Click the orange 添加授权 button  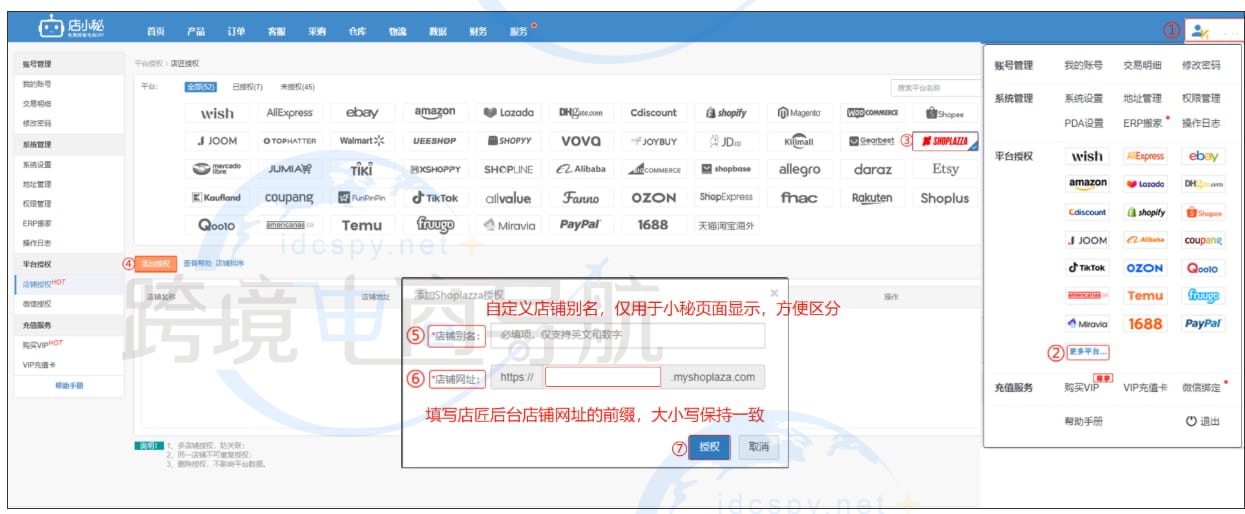[155, 264]
